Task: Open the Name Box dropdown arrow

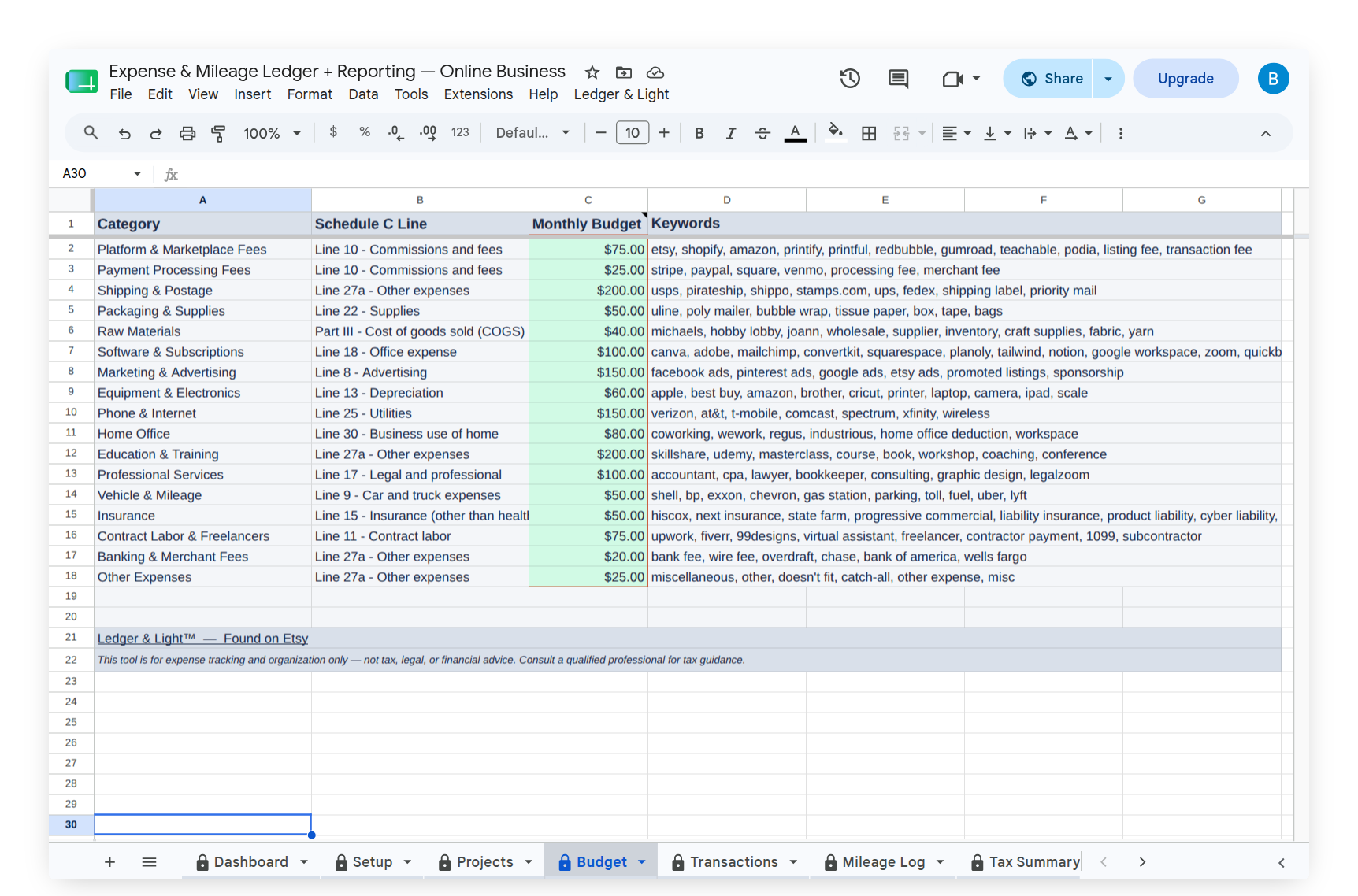Action: click(137, 173)
